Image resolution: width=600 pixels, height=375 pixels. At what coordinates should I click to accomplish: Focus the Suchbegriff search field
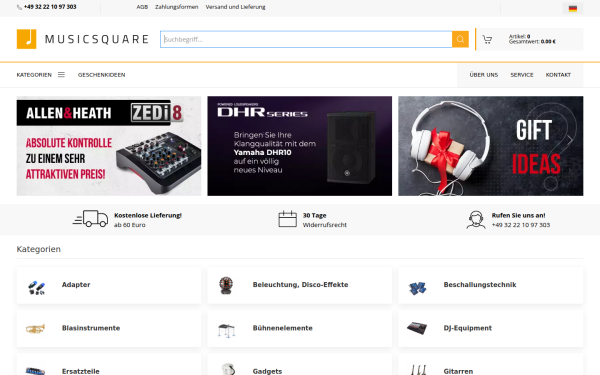[x=306, y=39]
